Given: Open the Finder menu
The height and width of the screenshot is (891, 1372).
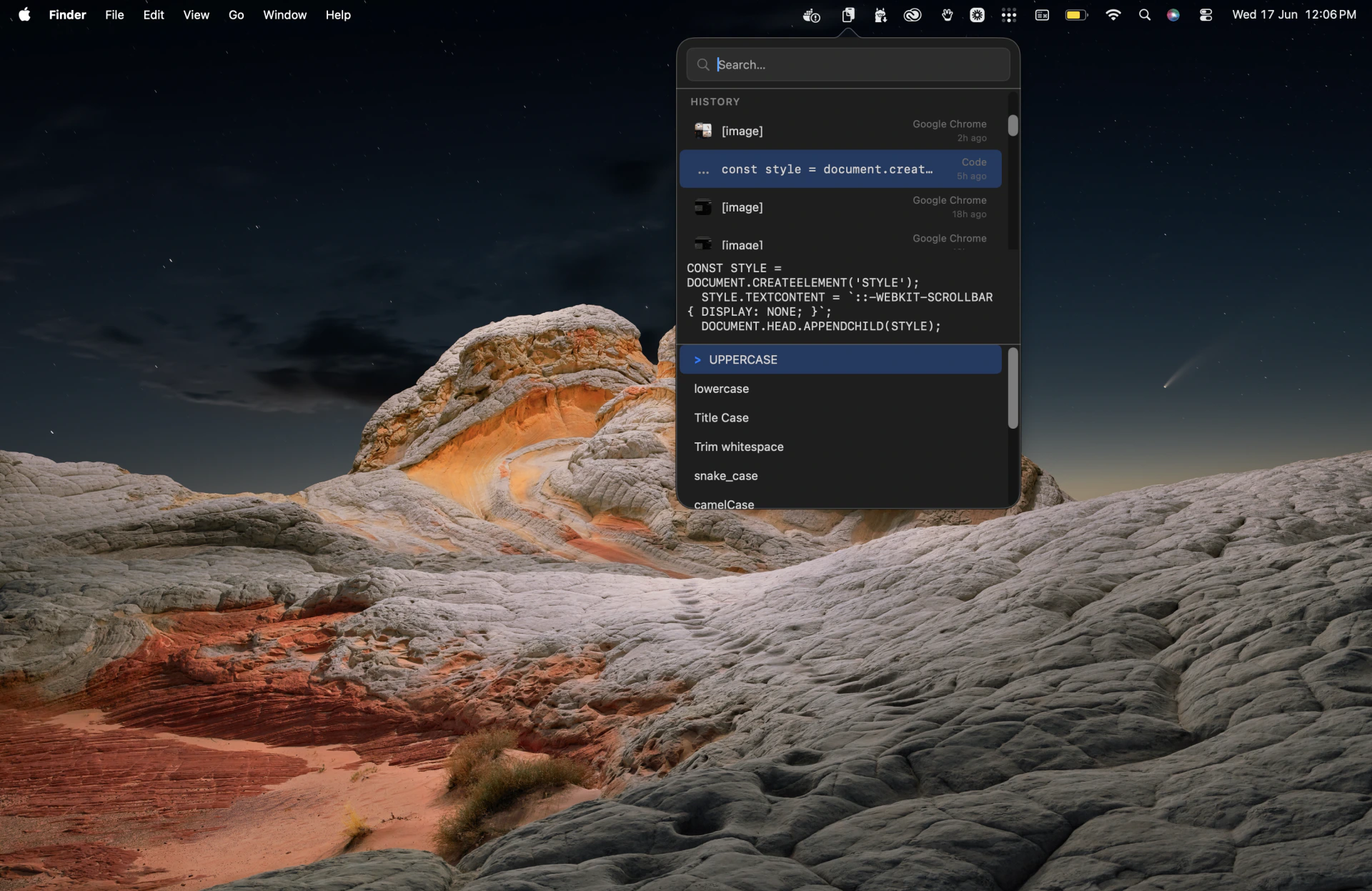Looking at the screenshot, I should tap(67, 14).
